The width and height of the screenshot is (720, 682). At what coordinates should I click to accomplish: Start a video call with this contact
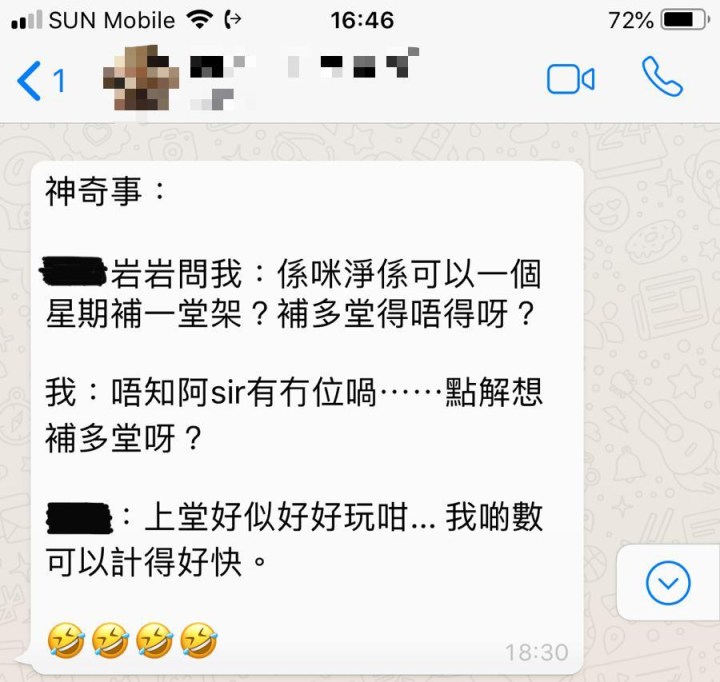(570, 79)
